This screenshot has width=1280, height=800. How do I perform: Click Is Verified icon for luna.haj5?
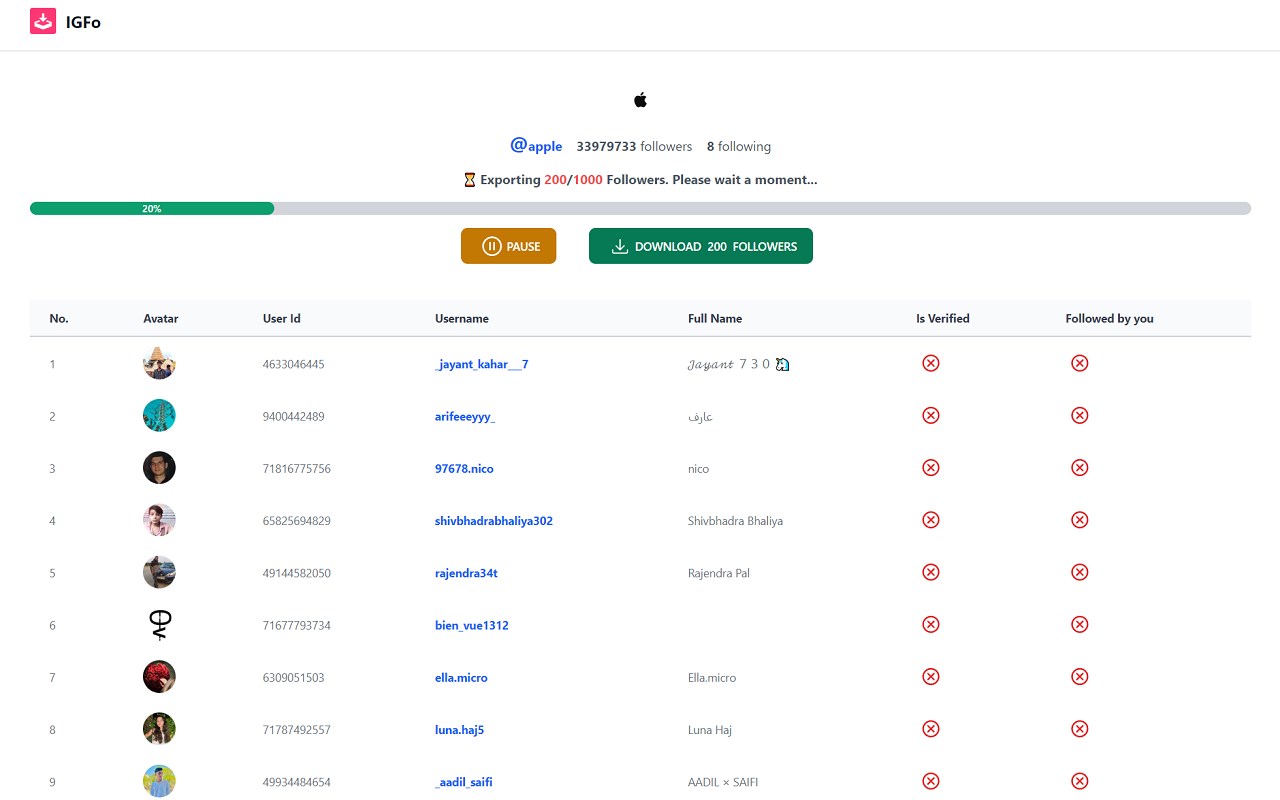click(931, 729)
